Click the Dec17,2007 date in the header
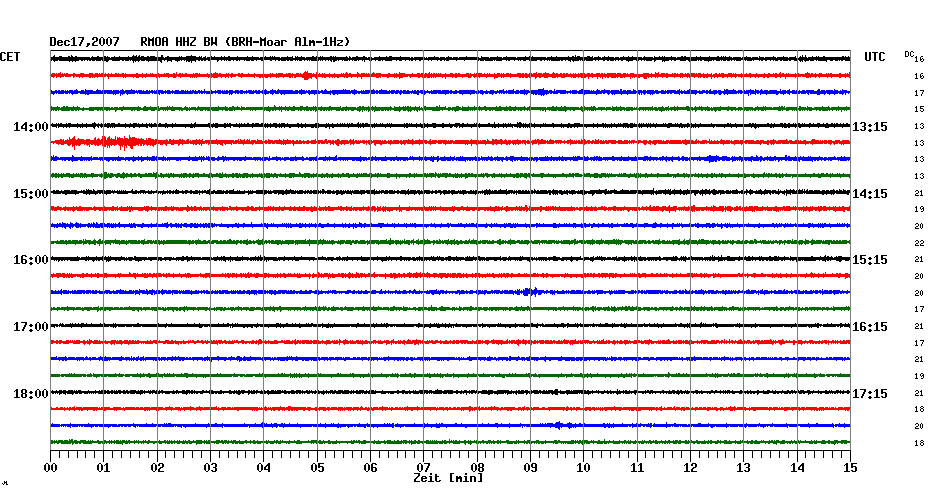This screenshot has width=930, height=494. click(x=85, y=42)
